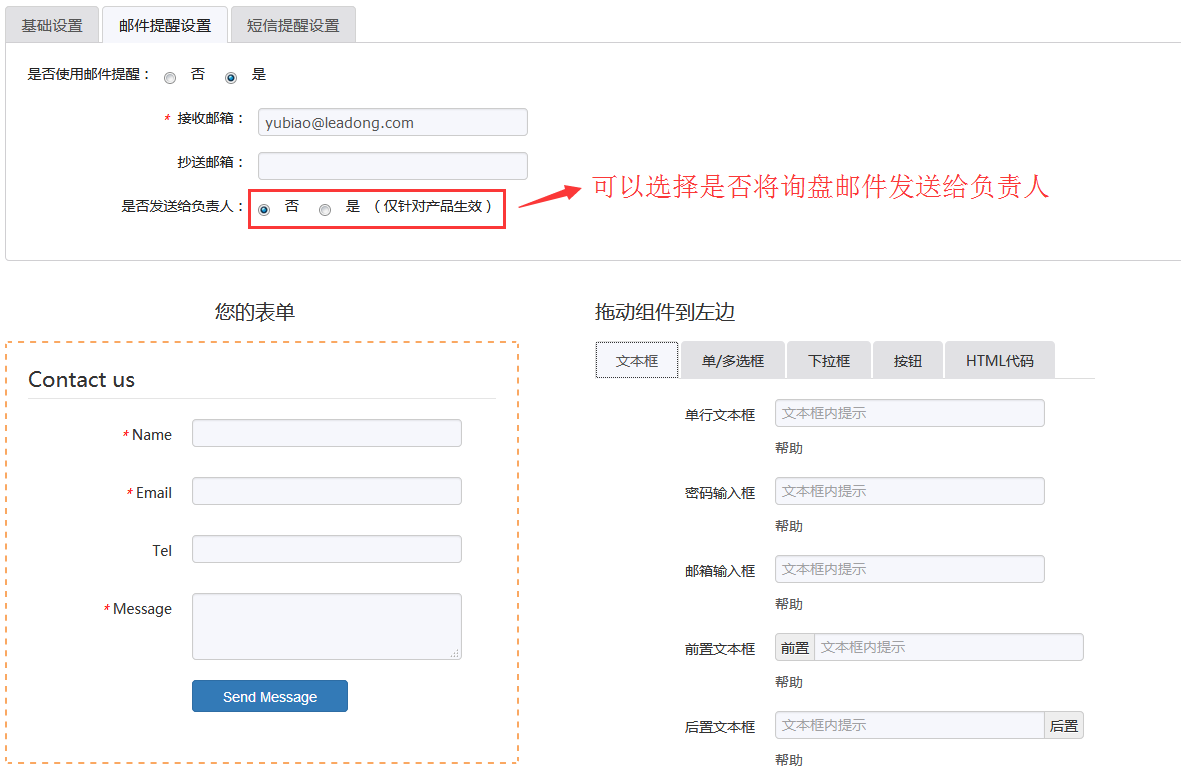Switch to the 基础设置 tab

pos(51,24)
